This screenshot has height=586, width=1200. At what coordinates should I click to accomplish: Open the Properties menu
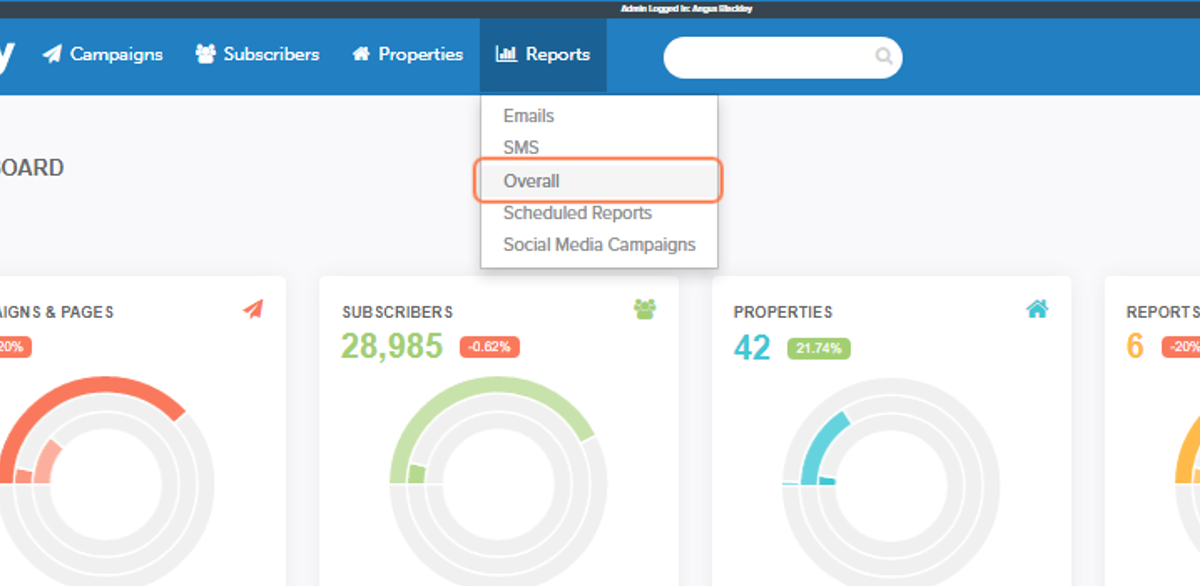point(407,54)
